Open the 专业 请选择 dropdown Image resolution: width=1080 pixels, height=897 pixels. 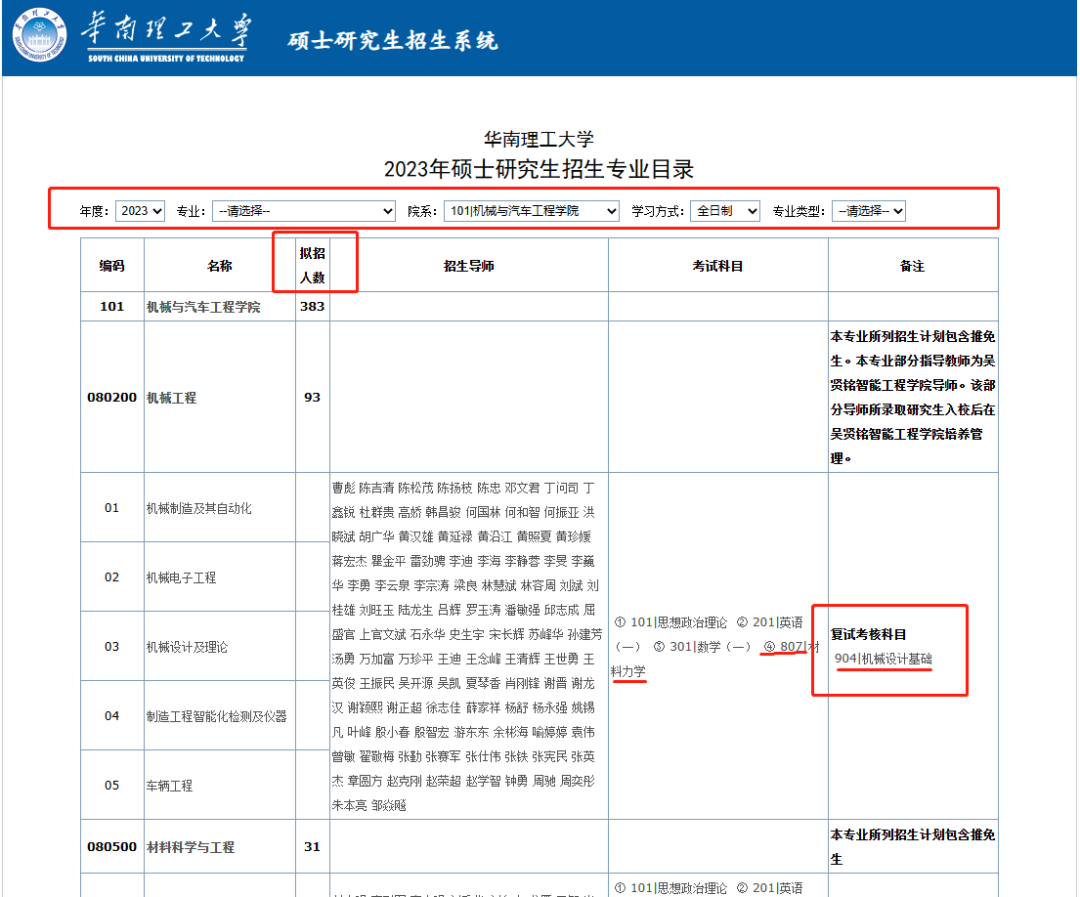coord(304,211)
